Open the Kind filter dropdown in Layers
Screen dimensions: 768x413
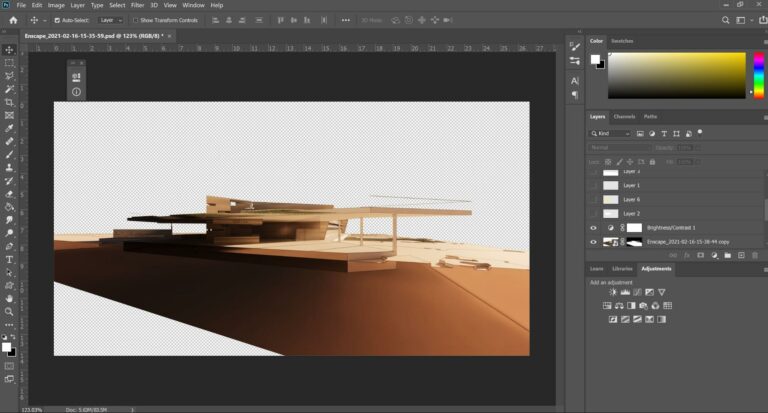[x=610, y=133]
